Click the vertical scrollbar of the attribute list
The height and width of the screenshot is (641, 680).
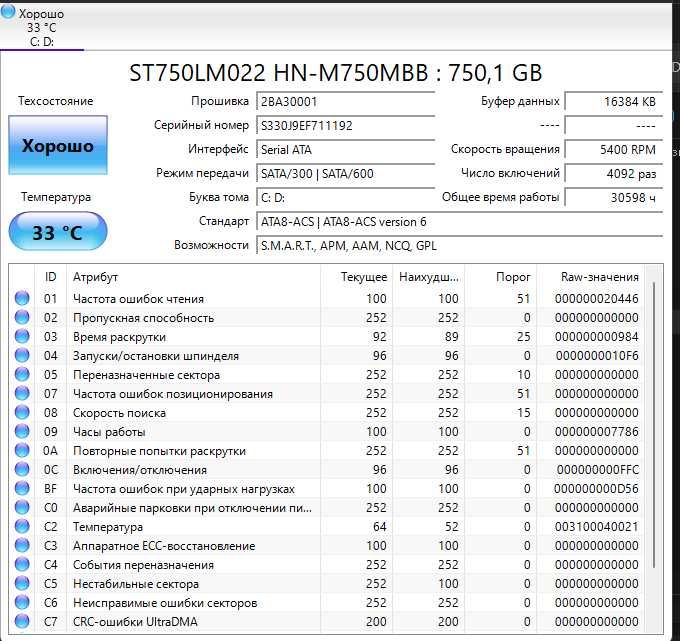click(654, 425)
